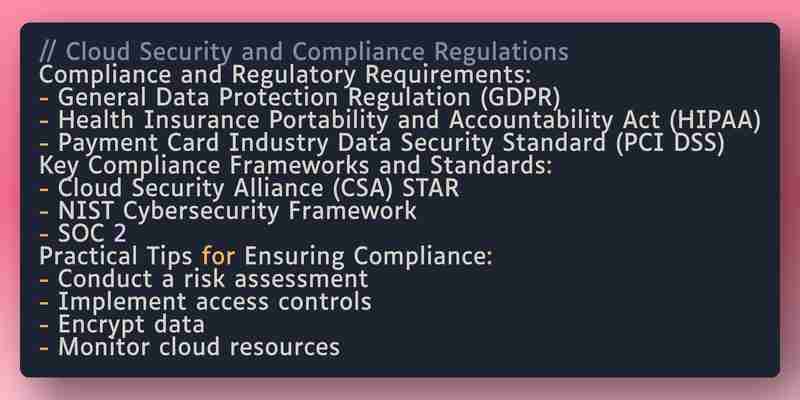This screenshot has height=400, width=800.
Task: Click the Cloud Security and Compliance Regulations comment
Action: pos(304,52)
